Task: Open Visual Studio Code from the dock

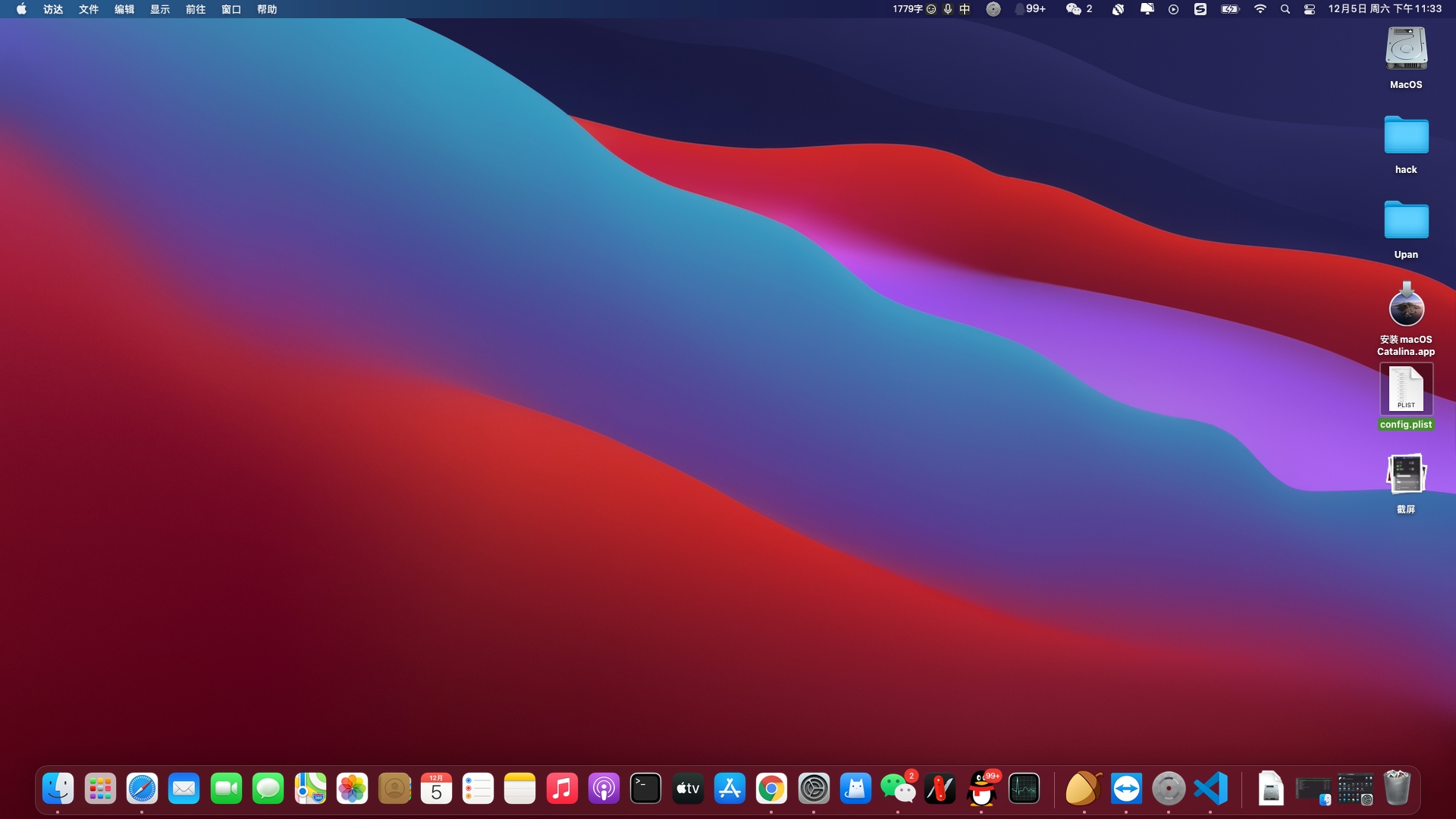Action: click(x=1210, y=789)
